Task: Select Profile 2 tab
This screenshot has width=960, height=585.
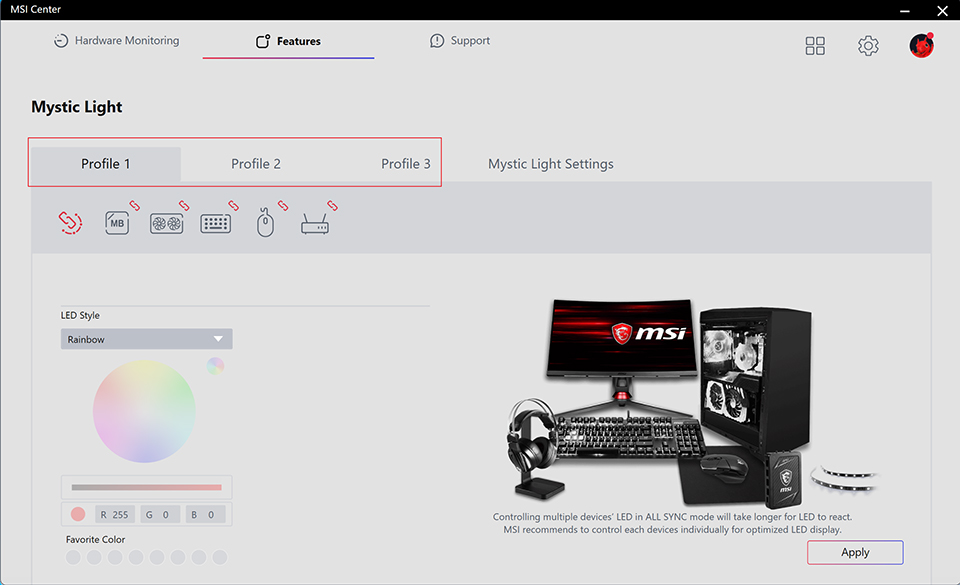Action: pyautogui.click(x=256, y=164)
